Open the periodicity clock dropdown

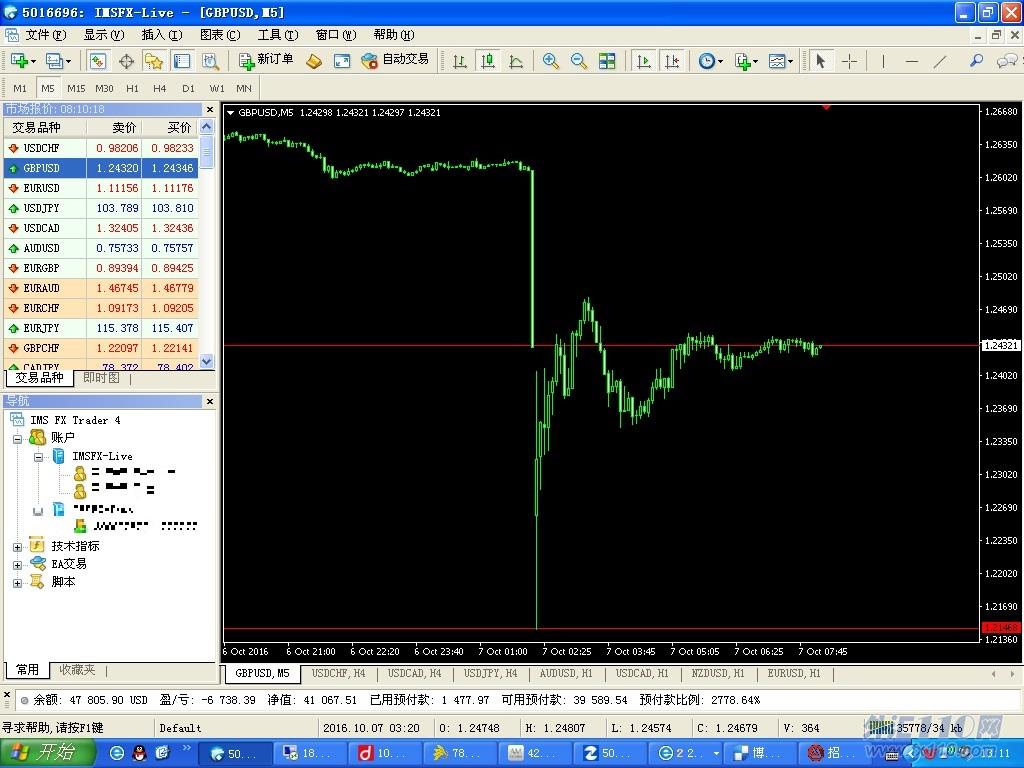click(x=710, y=61)
